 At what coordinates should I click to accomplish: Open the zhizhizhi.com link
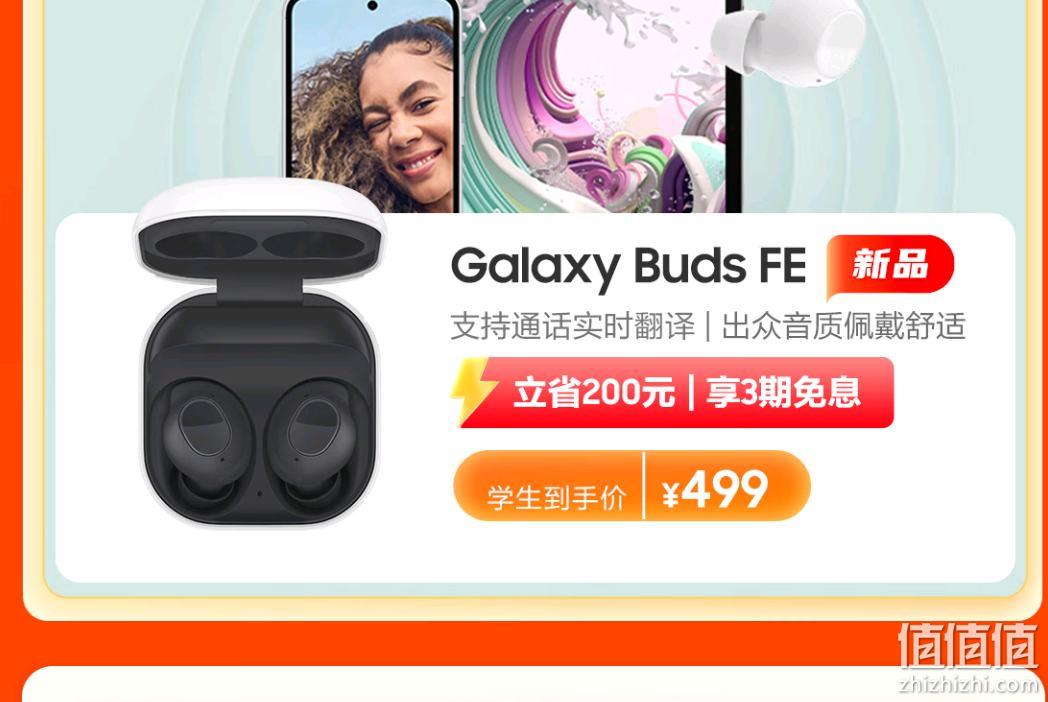click(x=971, y=685)
